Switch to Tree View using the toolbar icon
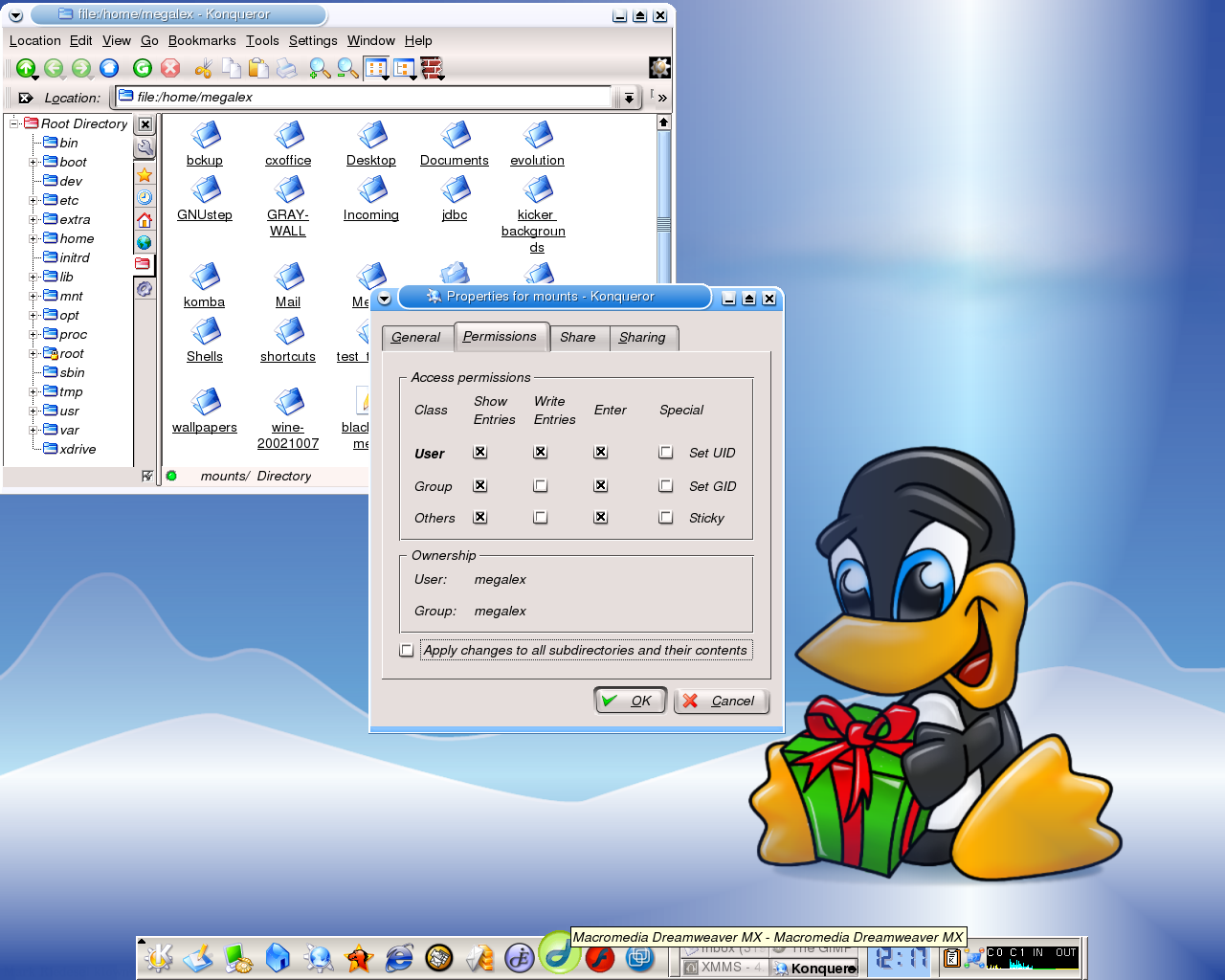Screen dimensions: 1225x980 tap(405, 68)
